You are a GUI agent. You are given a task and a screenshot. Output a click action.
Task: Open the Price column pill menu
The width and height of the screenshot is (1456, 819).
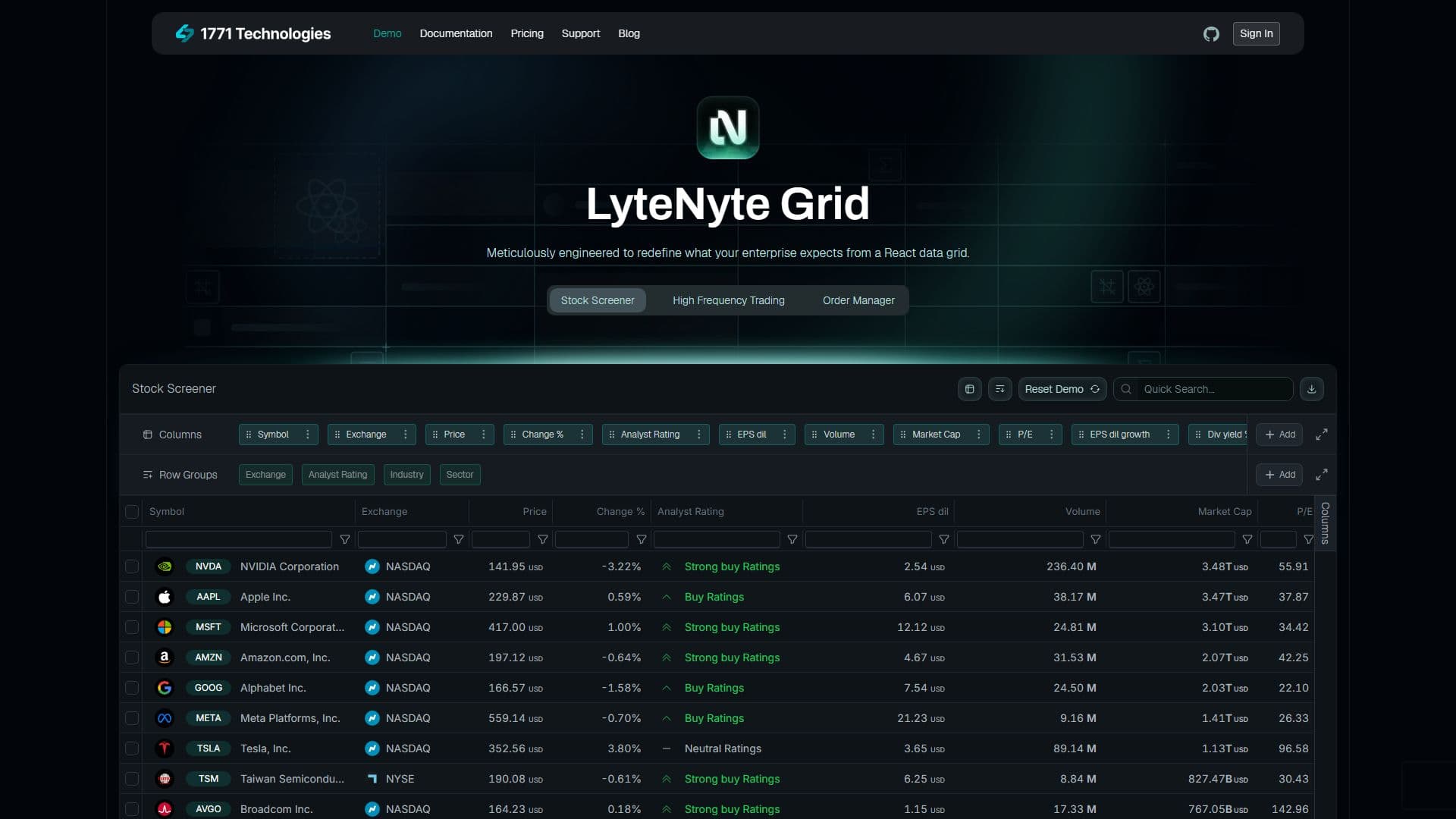pyautogui.click(x=483, y=435)
